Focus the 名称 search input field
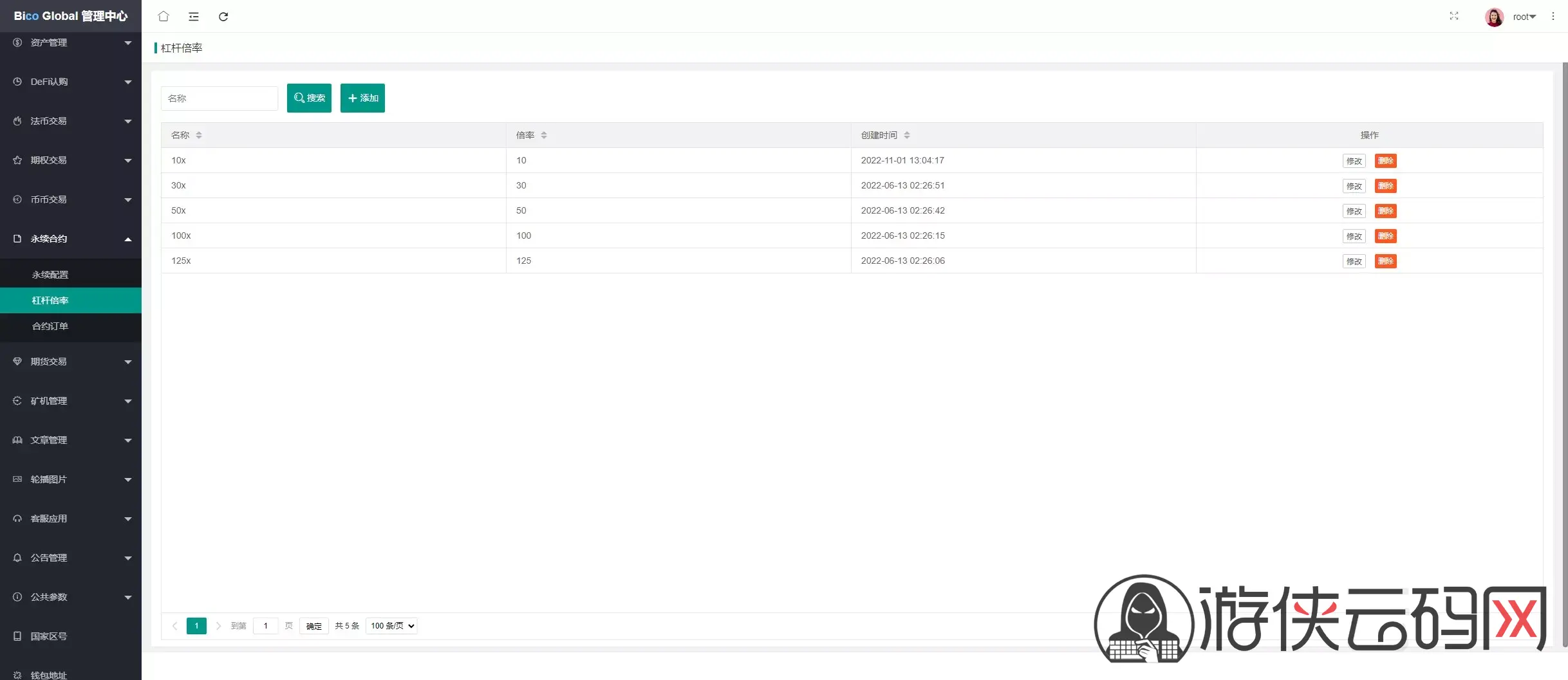Viewport: 1568px width, 680px height. [x=219, y=98]
